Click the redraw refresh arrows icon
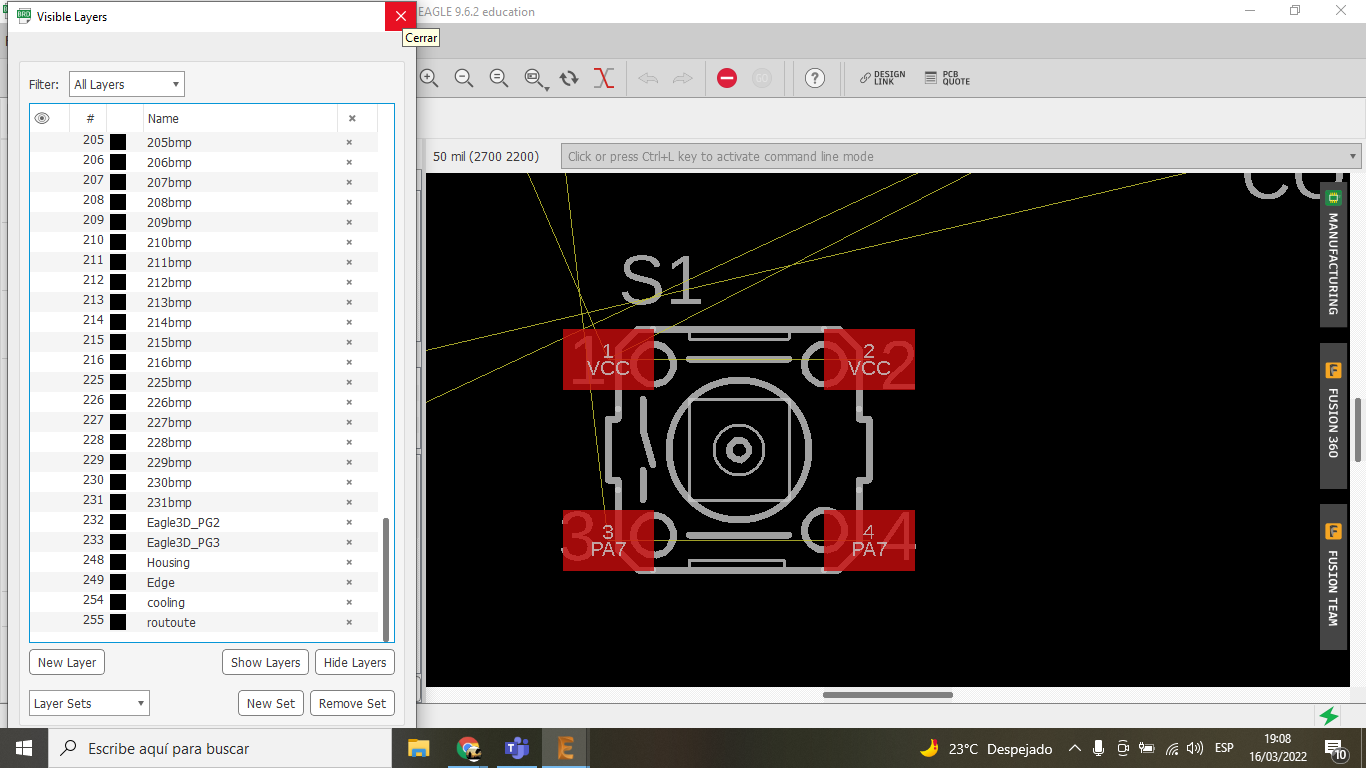1366x768 pixels. (569, 78)
